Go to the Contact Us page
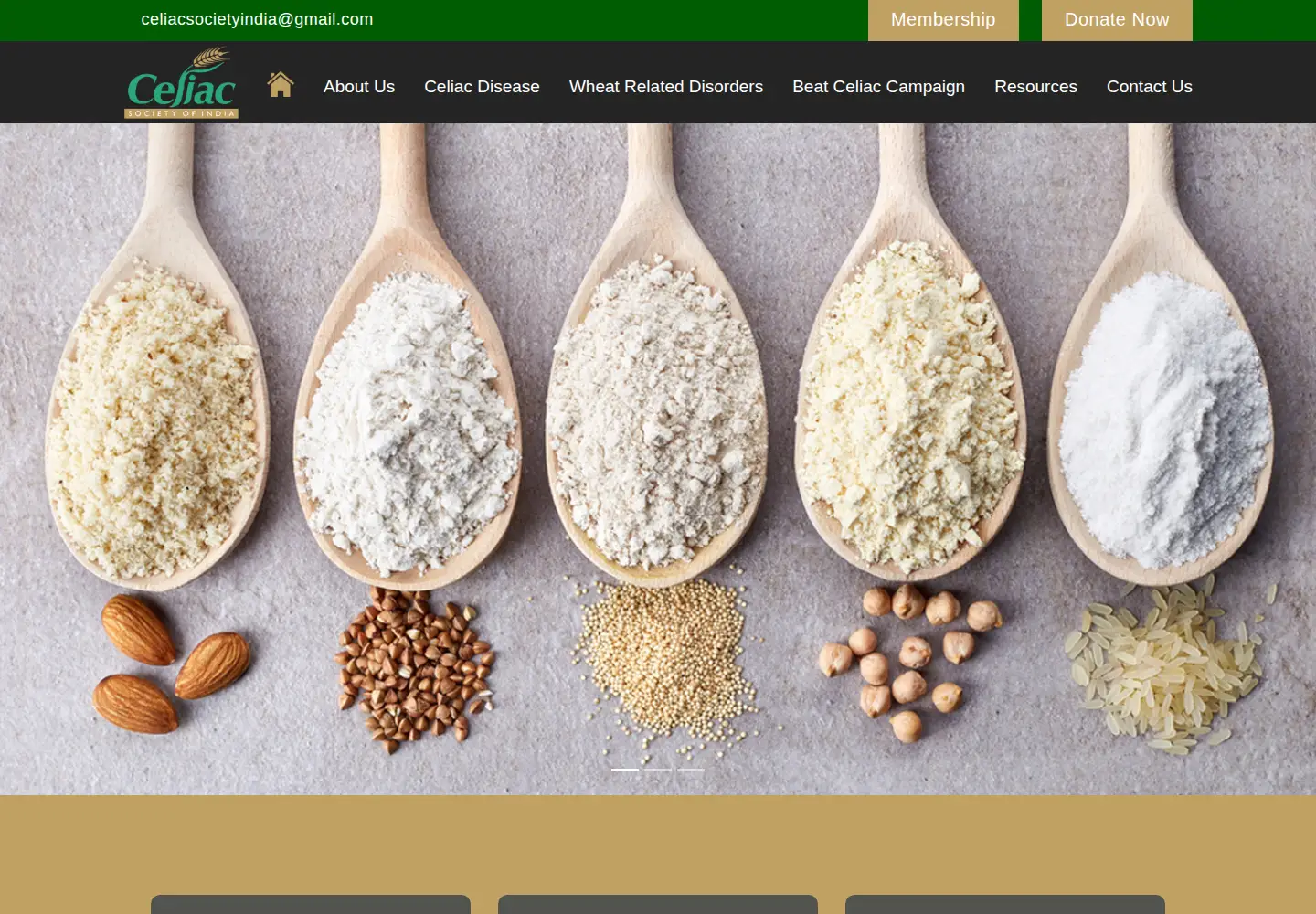The height and width of the screenshot is (914, 1316). click(x=1150, y=87)
